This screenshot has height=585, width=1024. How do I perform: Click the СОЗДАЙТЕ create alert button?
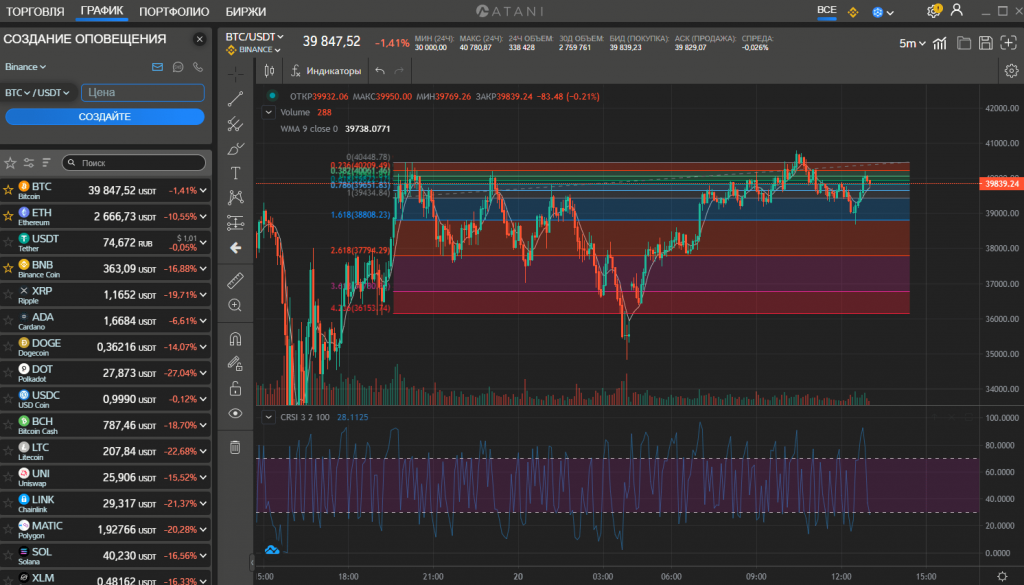104,117
